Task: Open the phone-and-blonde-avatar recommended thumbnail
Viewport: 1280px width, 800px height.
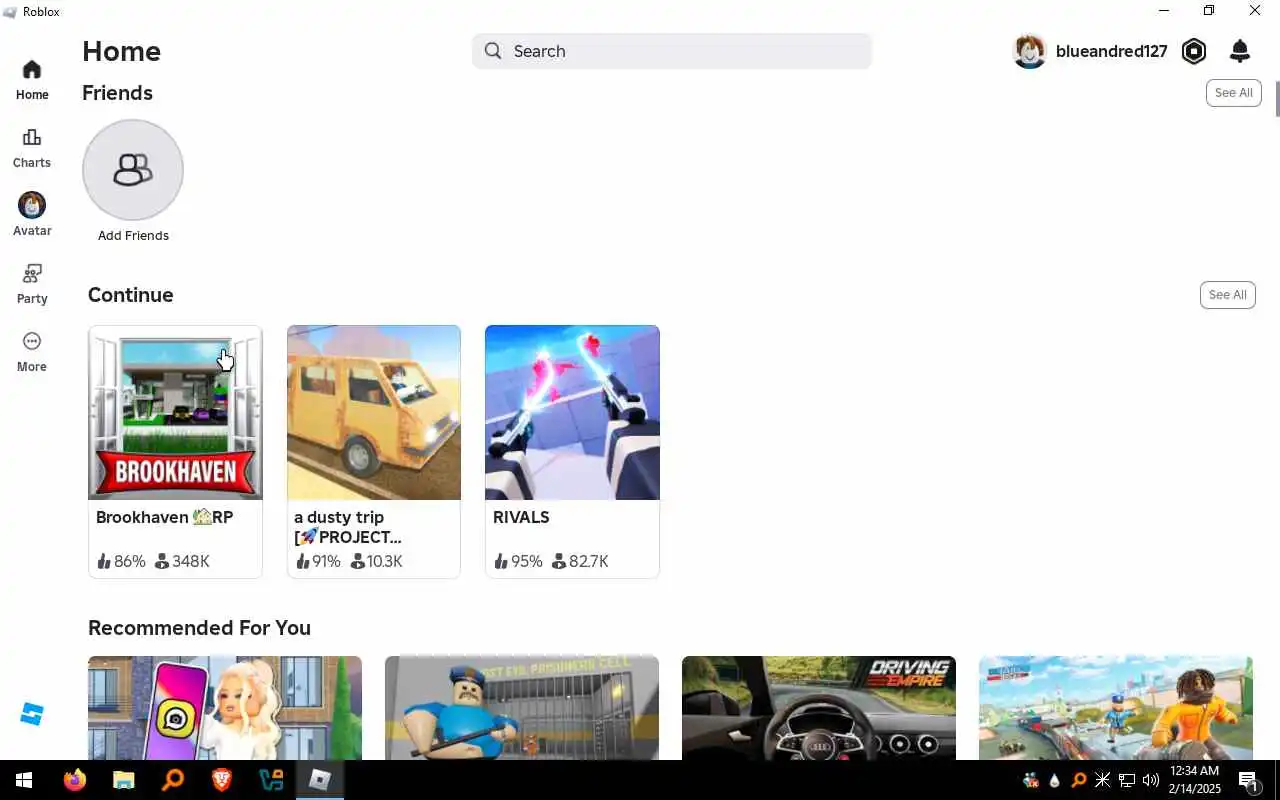Action: click(x=225, y=708)
